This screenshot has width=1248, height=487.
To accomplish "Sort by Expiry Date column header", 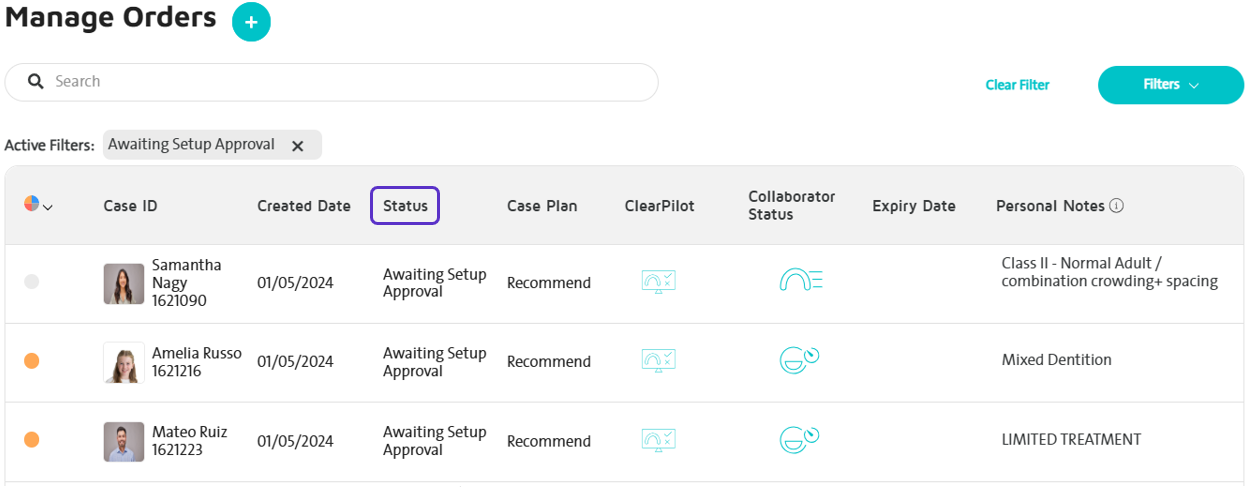I will click(914, 206).
